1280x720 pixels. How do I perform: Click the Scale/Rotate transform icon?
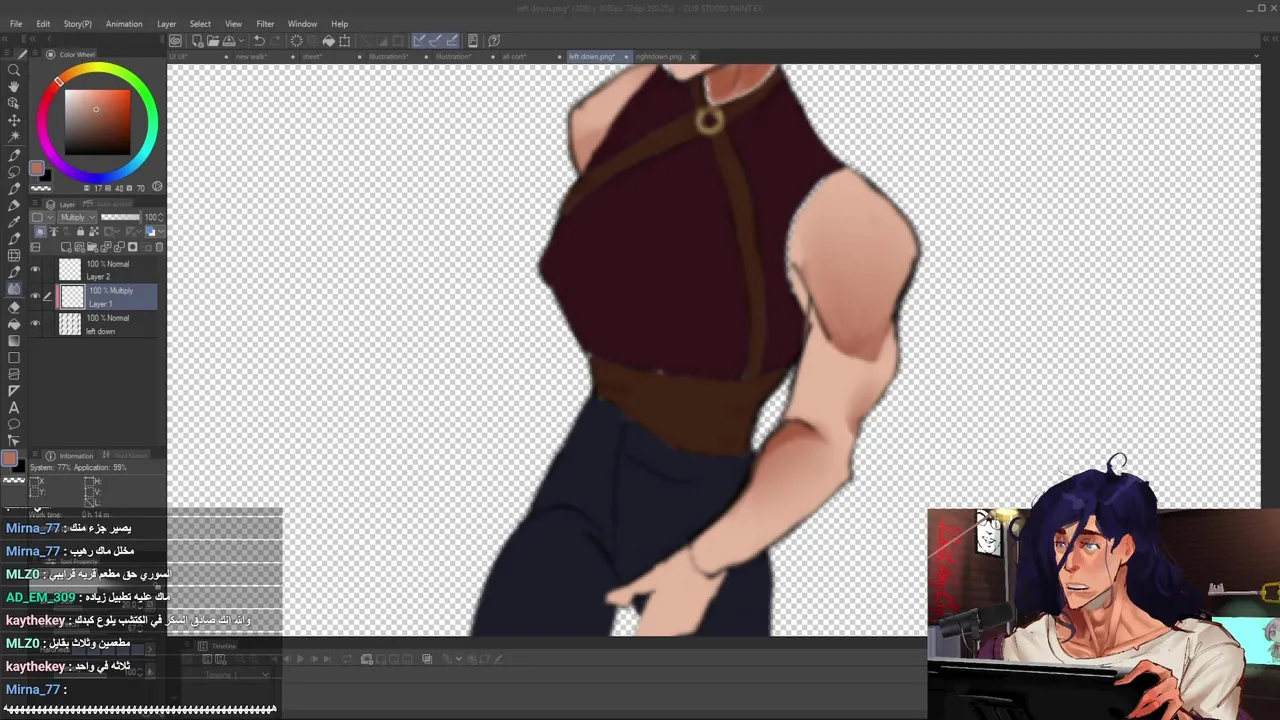pyautogui.click(x=345, y=41)
